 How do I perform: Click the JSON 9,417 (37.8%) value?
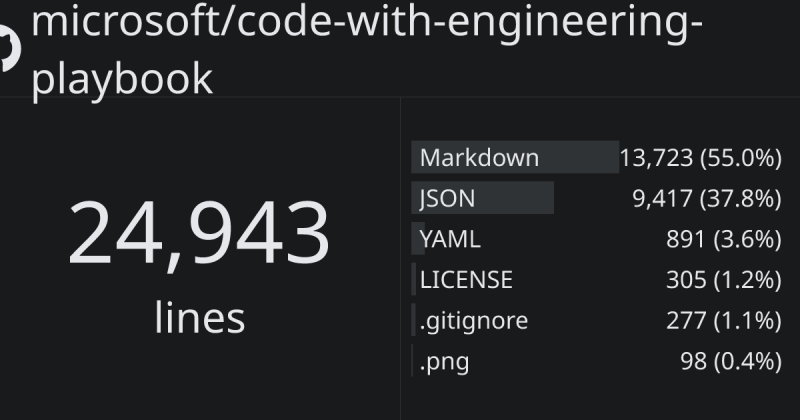pyautogui.click(x=707, y=198)
